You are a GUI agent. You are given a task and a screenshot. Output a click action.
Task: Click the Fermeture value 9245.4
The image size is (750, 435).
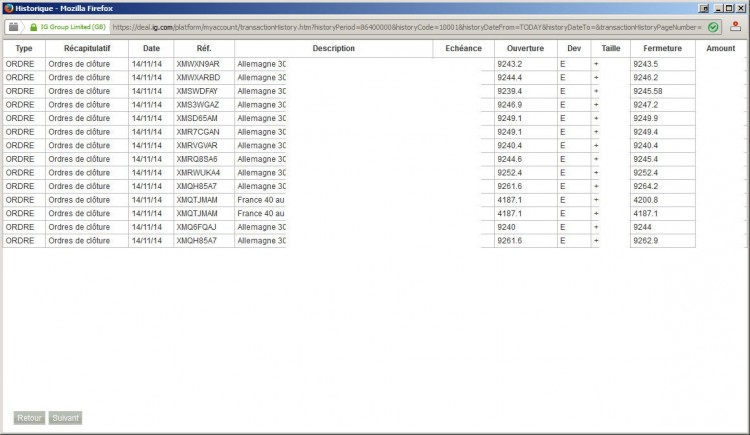(x=645, y=159)
